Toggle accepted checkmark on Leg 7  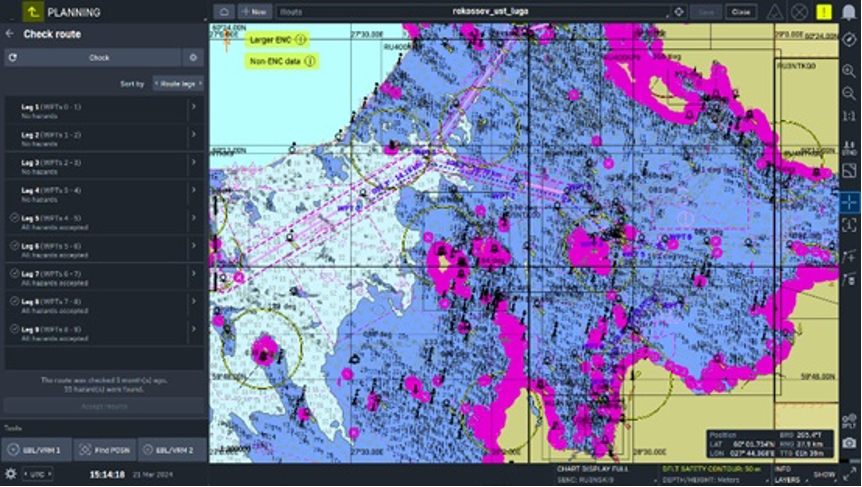point(14,273)
